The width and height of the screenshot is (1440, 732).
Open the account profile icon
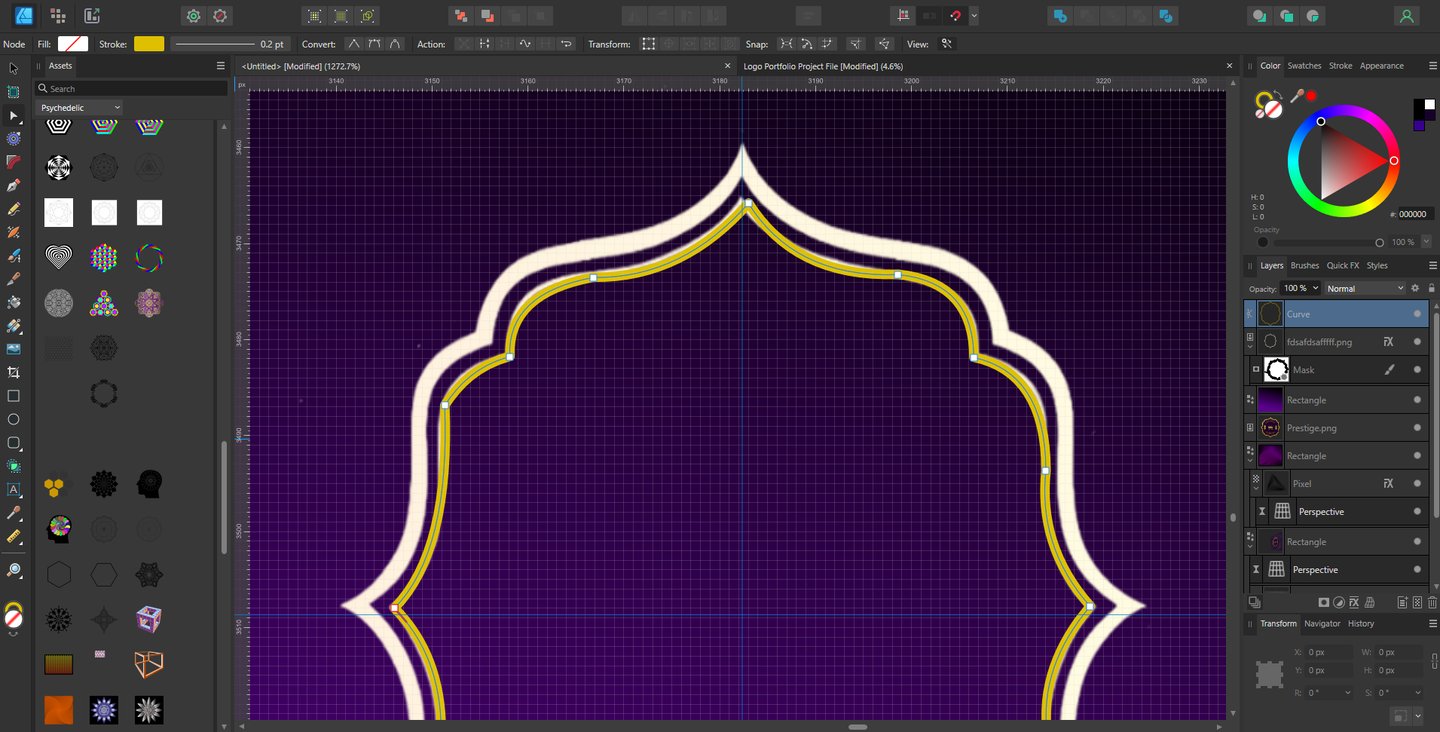pyautogui.click(x=1407, y=16)
